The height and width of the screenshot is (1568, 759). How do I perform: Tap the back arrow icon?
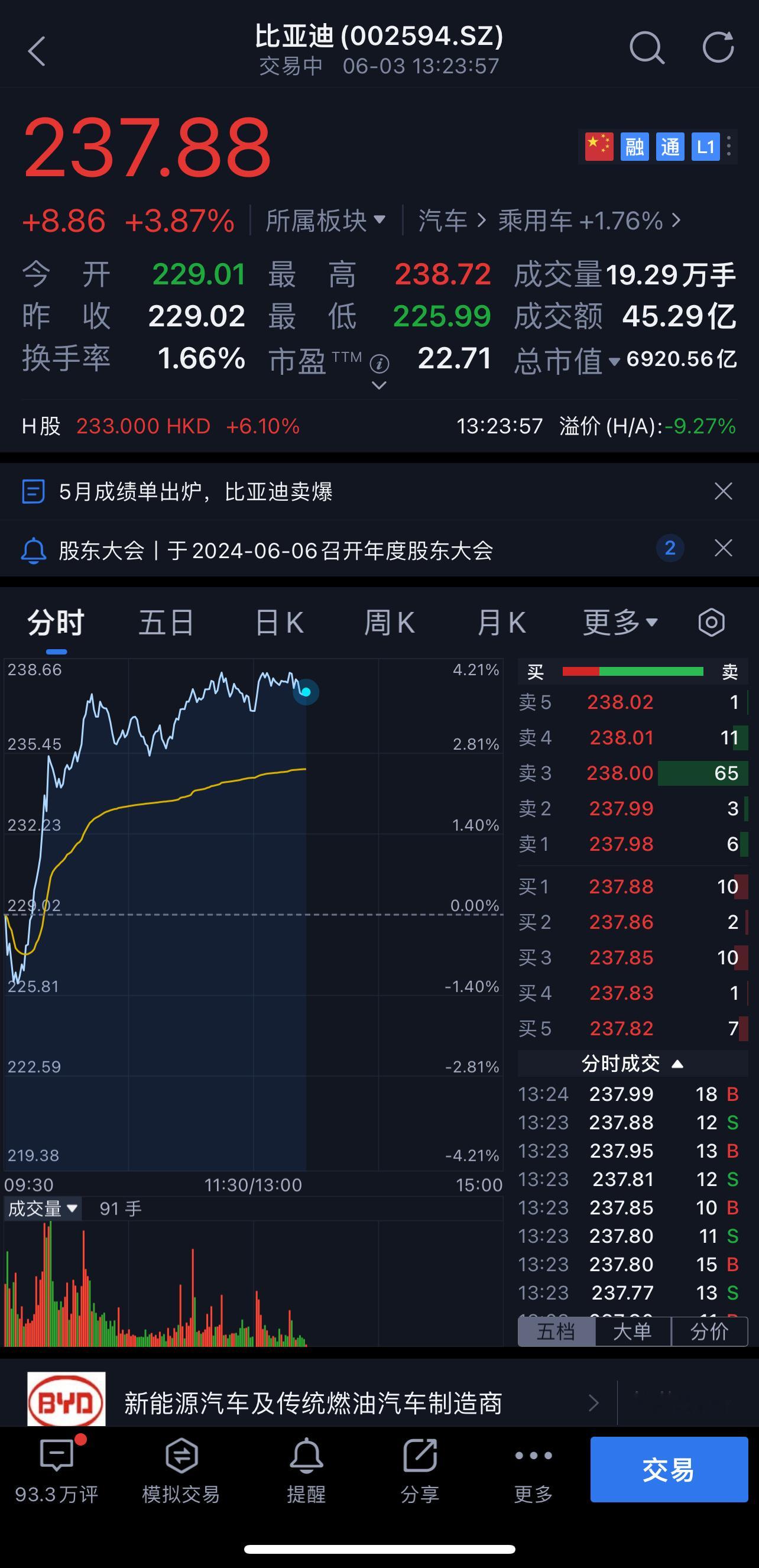pos(37,51)
